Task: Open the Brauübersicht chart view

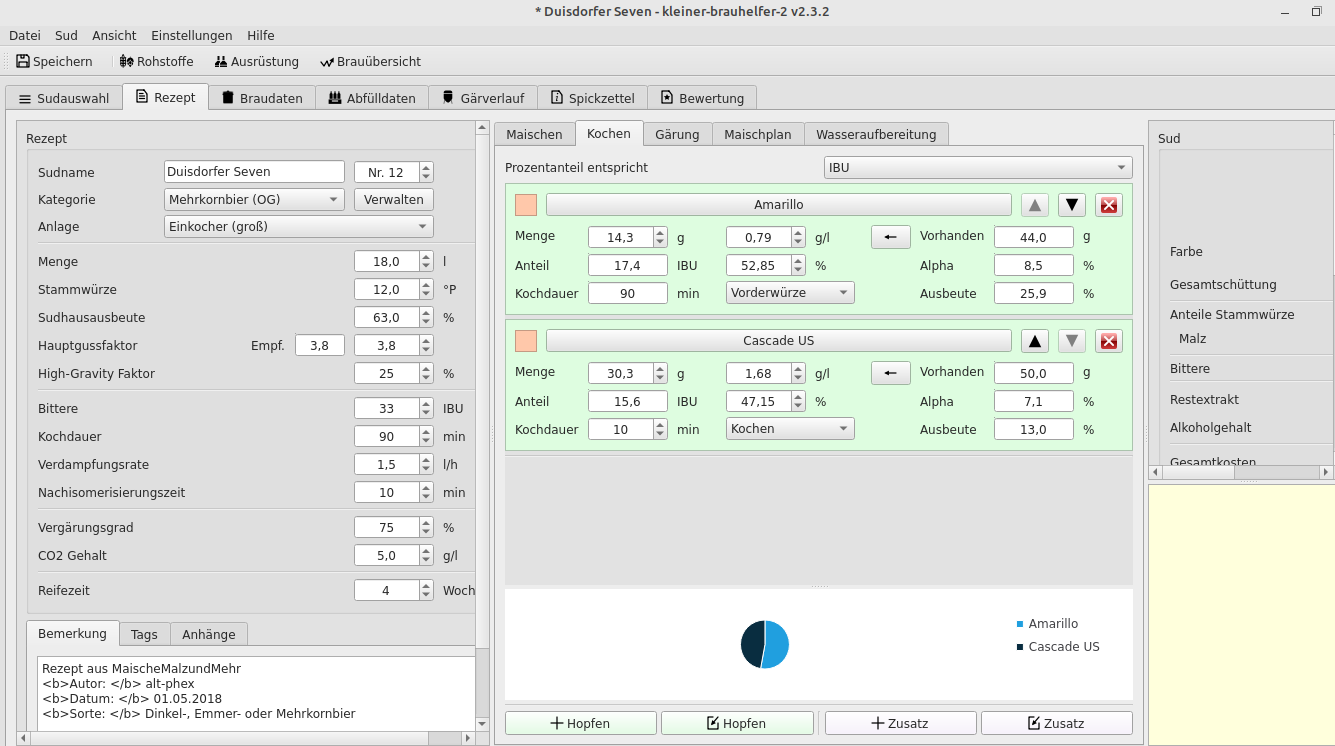Action: 370,61
